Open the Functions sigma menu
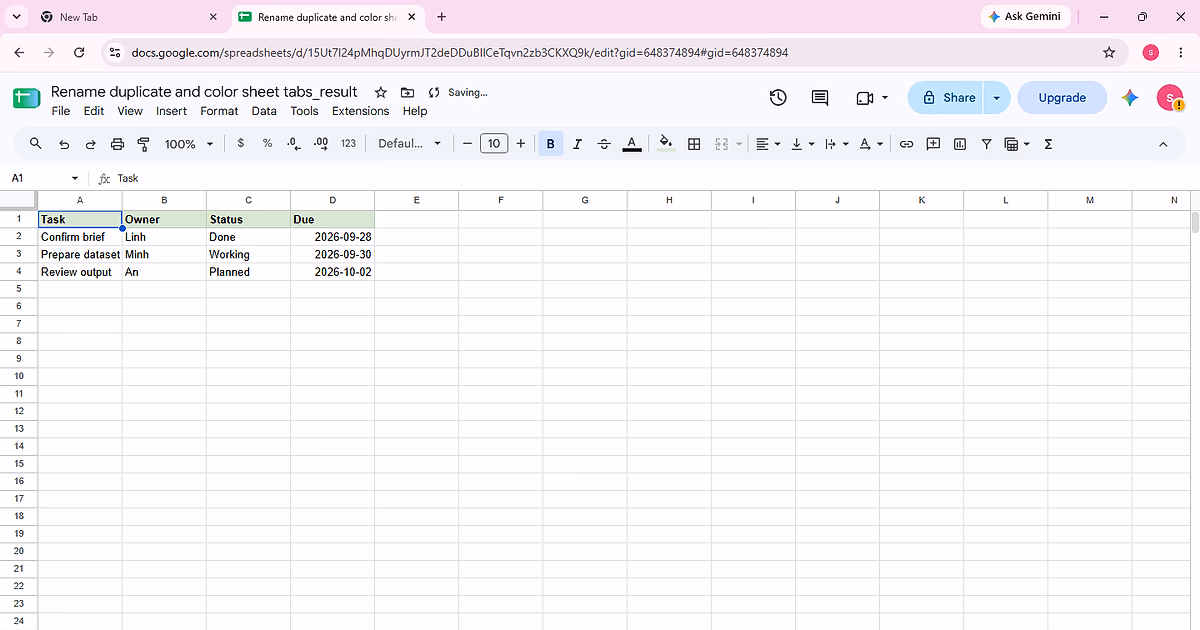 (1048, 144)
